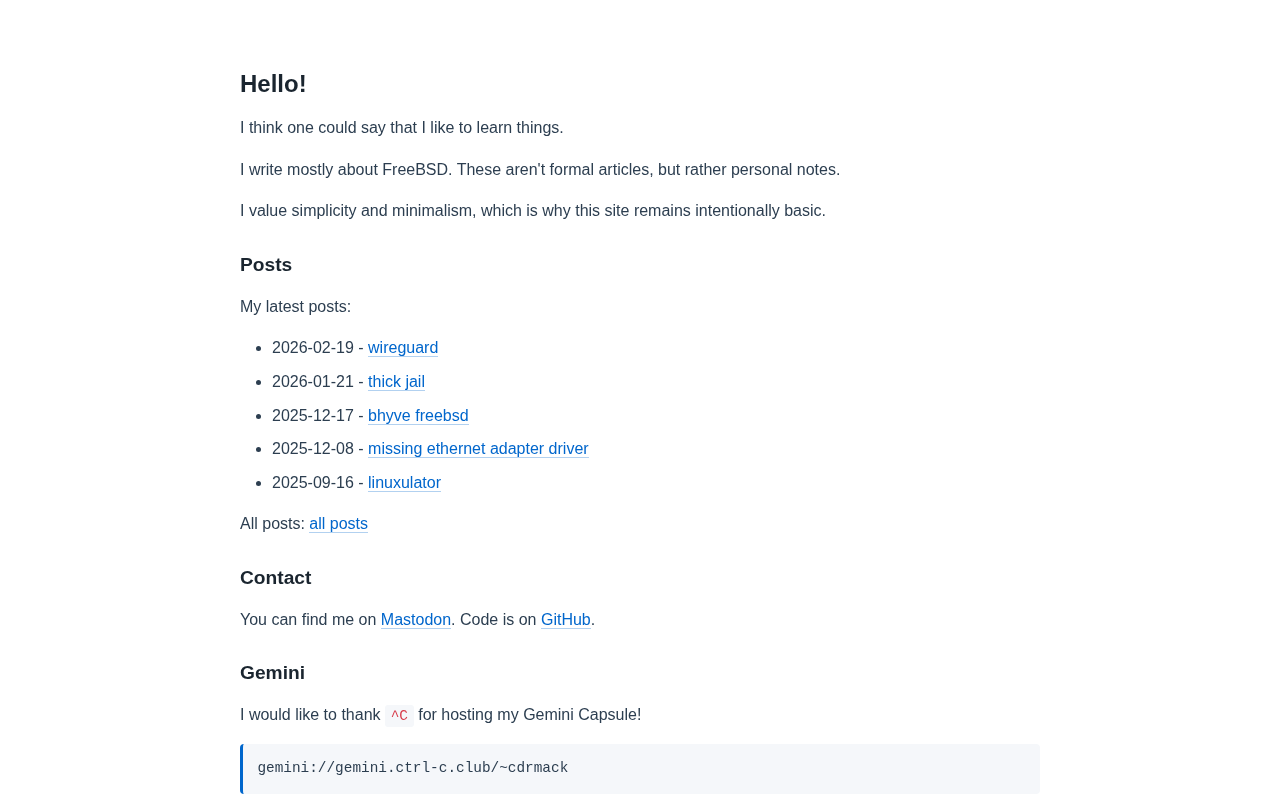Click the Posts section heading
The height and width of the screenshot is (800, 1280).
tap(266, 265)
